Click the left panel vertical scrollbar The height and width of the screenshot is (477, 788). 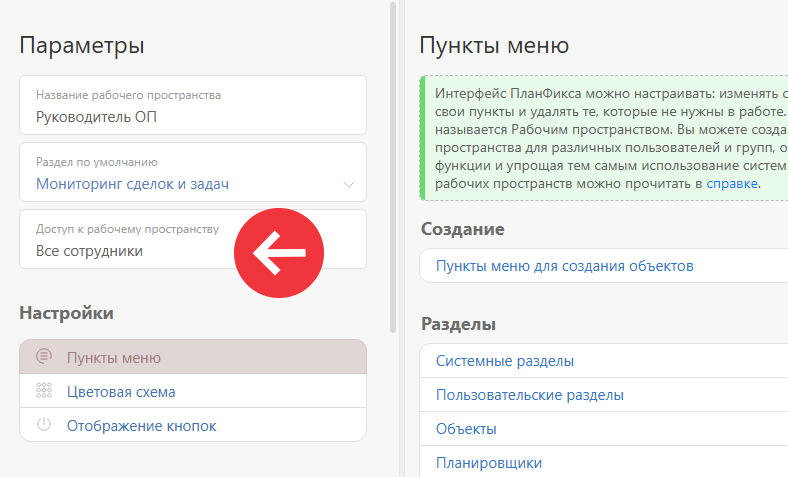tap(393, 167)
